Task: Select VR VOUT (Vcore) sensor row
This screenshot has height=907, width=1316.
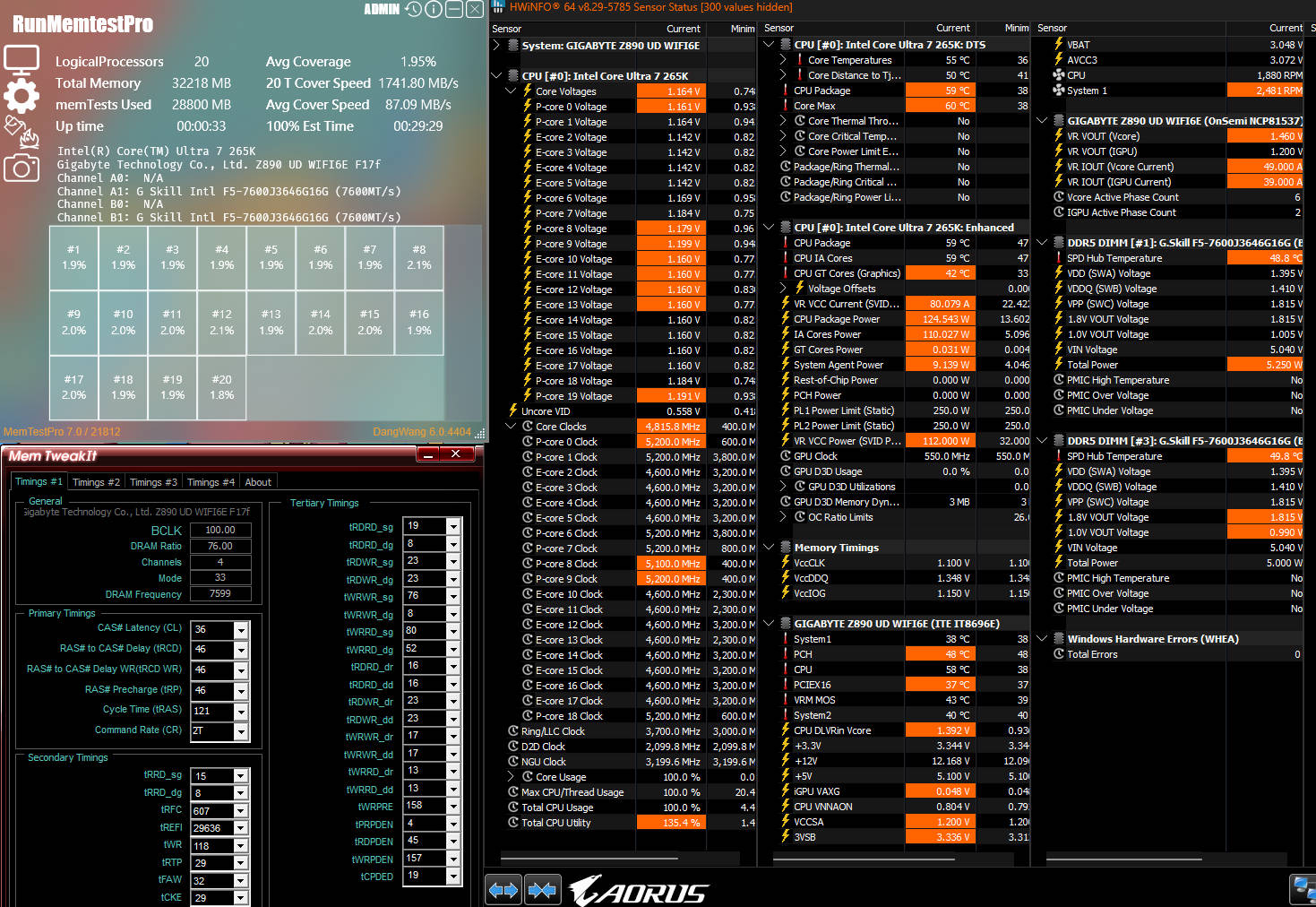Action: pyautogui.click(x=1169, y=135)
